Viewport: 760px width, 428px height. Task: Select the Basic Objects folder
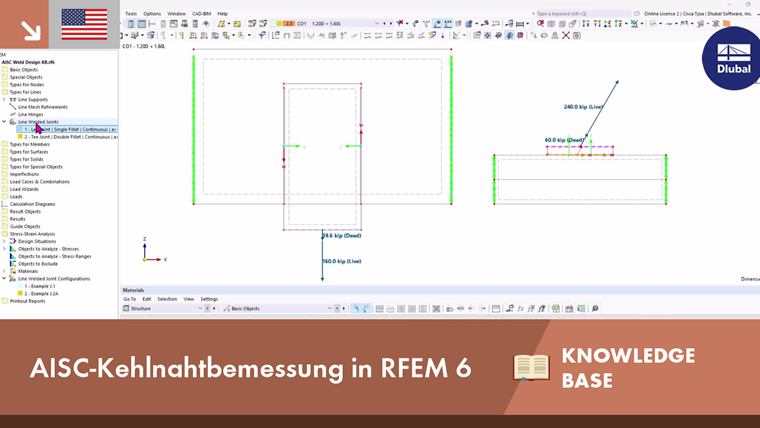click(x=24, y=70)
